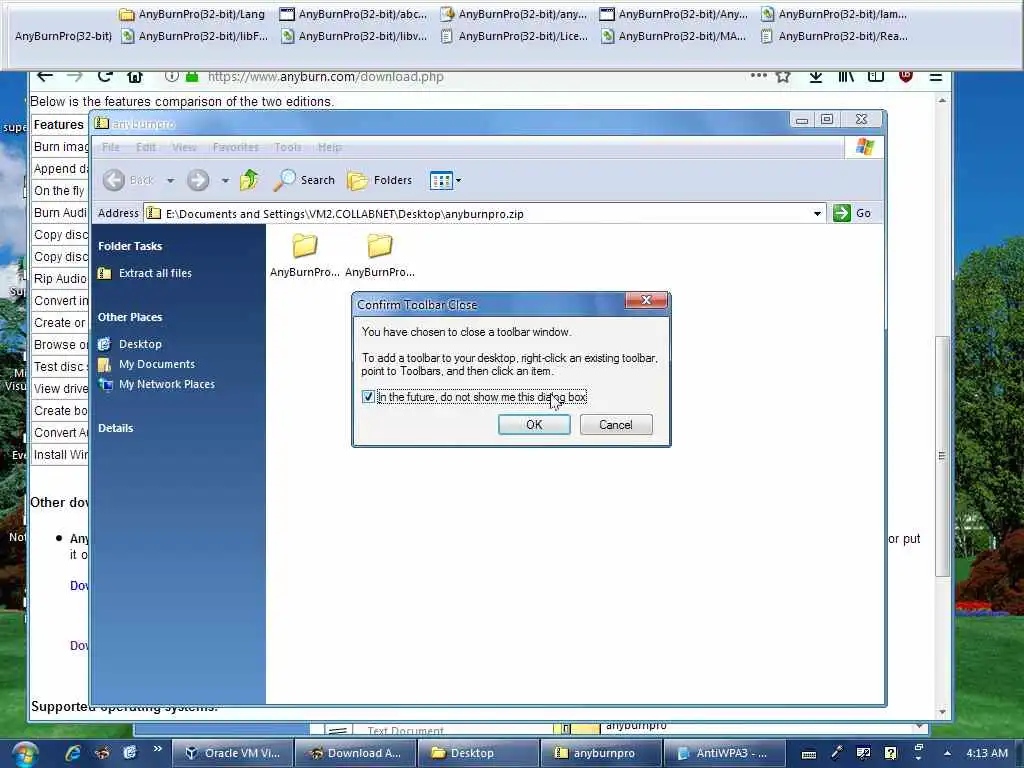Open the Back history dropdown arrow

[170, 180]
